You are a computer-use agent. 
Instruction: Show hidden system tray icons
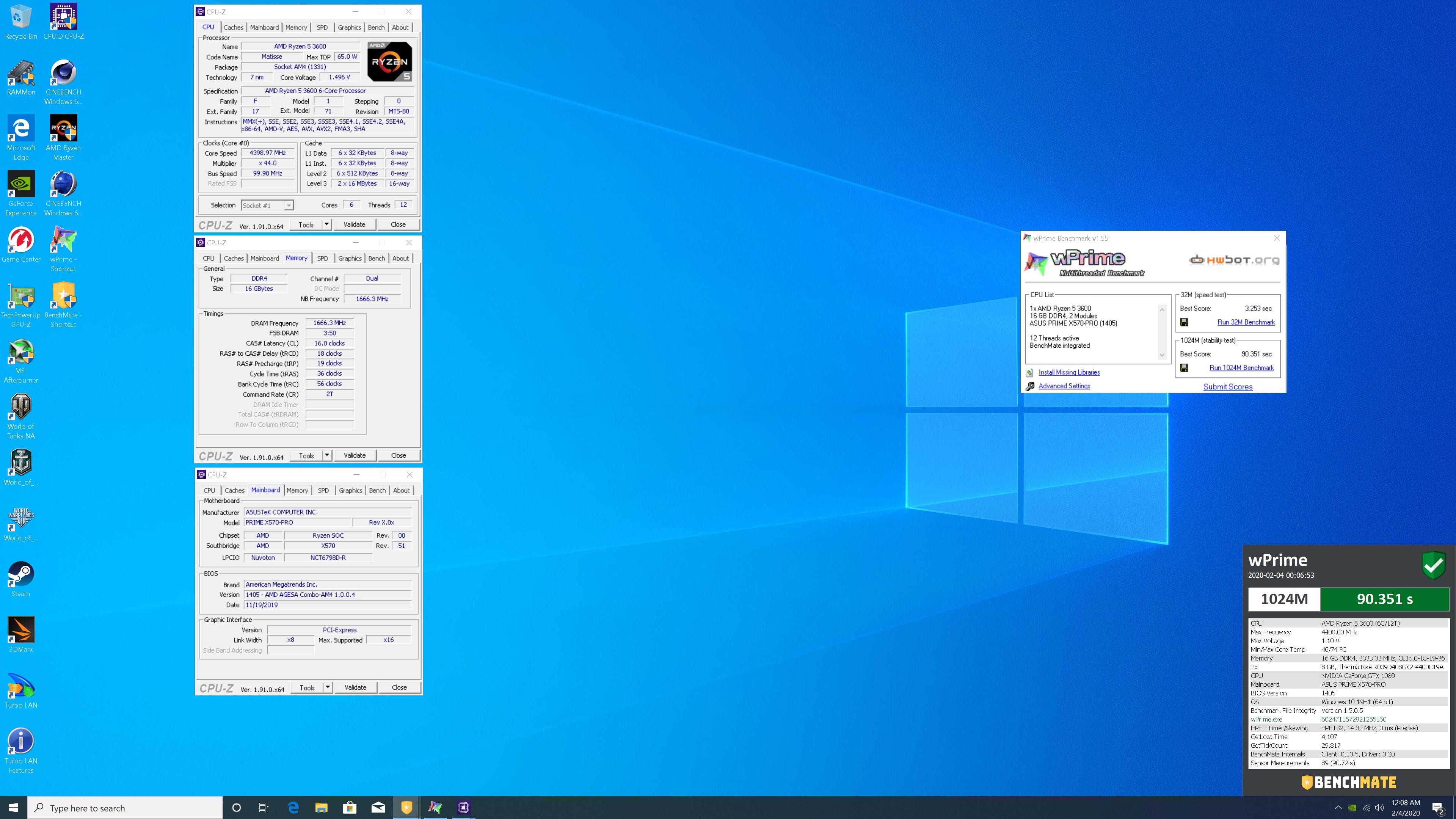1338,808
